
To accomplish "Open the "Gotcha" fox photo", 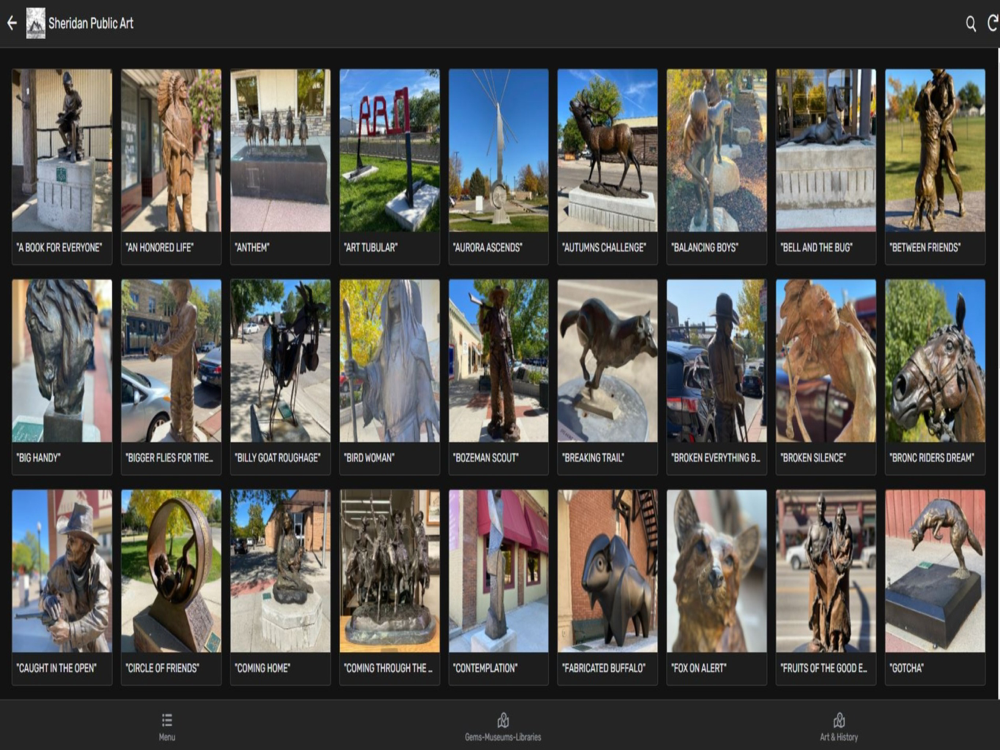I will [x=935, y=571].
